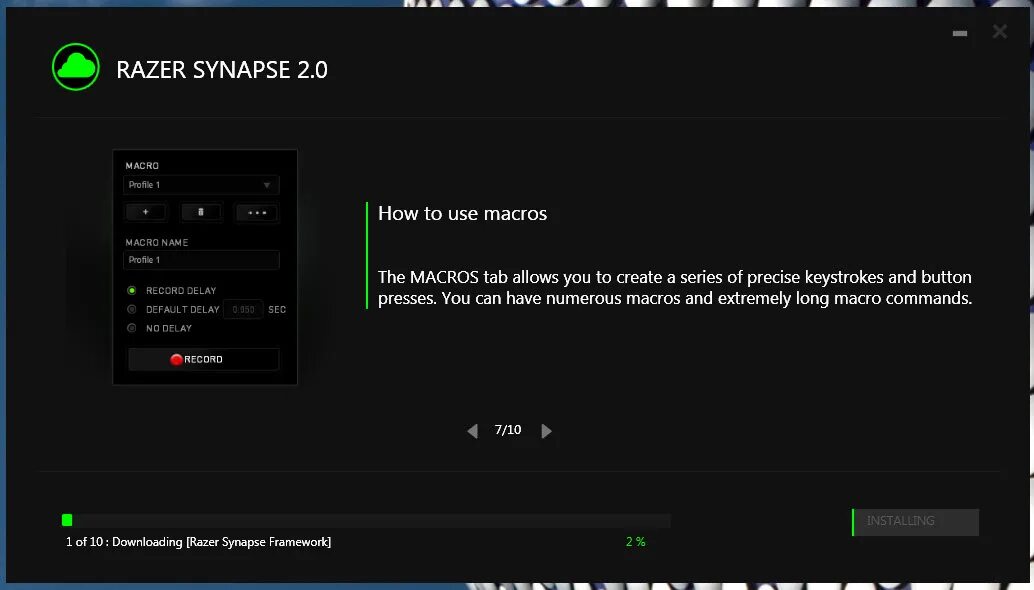The width and height of the screenshot is (1034, 590).
Task: Advance to the next tip slide
Action: click(546, 431)
